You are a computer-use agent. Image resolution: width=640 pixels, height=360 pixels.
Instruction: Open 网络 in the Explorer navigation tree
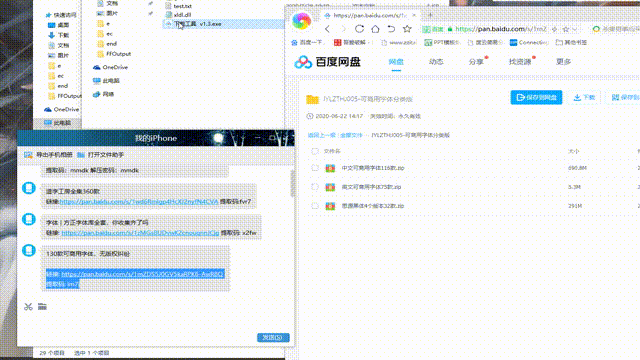point(104,94)
